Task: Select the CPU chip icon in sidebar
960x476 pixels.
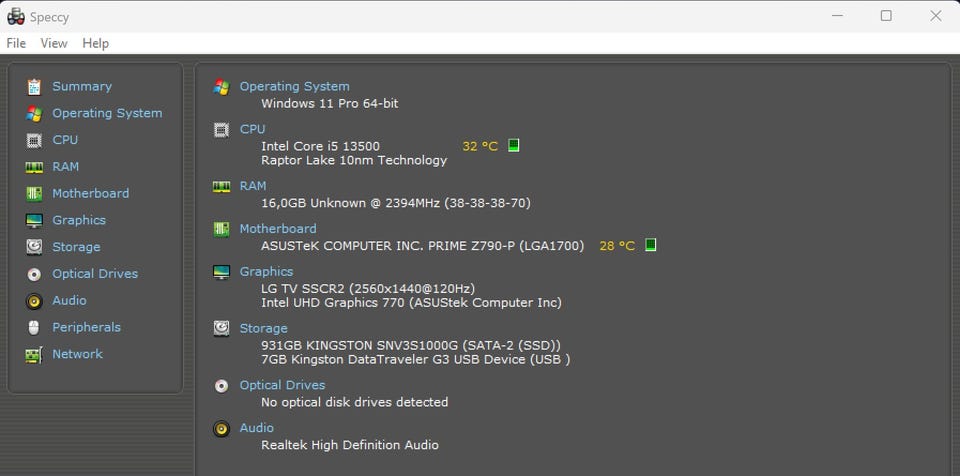Action: coord(34,140)
